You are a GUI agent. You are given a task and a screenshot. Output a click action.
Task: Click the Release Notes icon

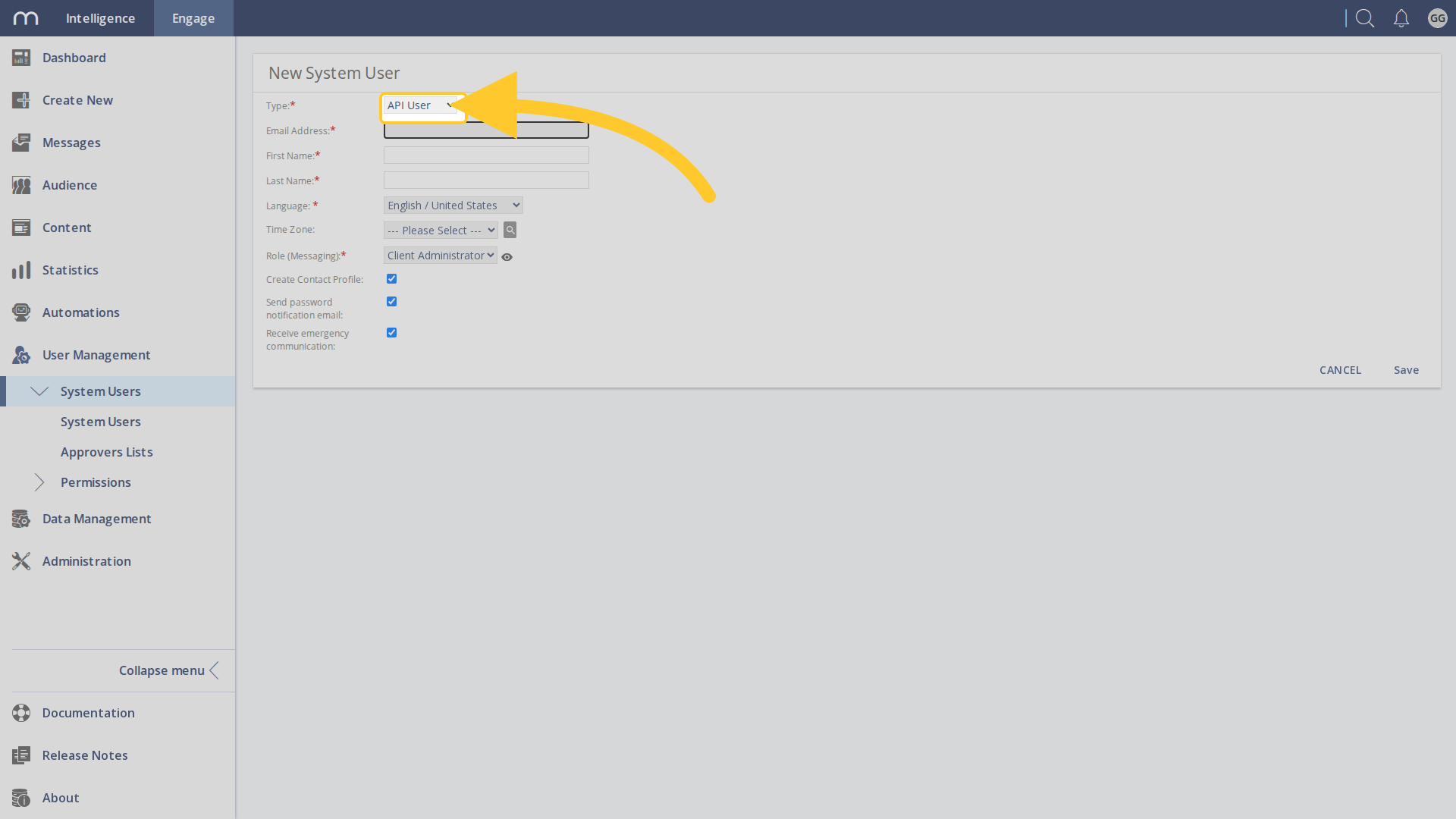pos(21,755)
